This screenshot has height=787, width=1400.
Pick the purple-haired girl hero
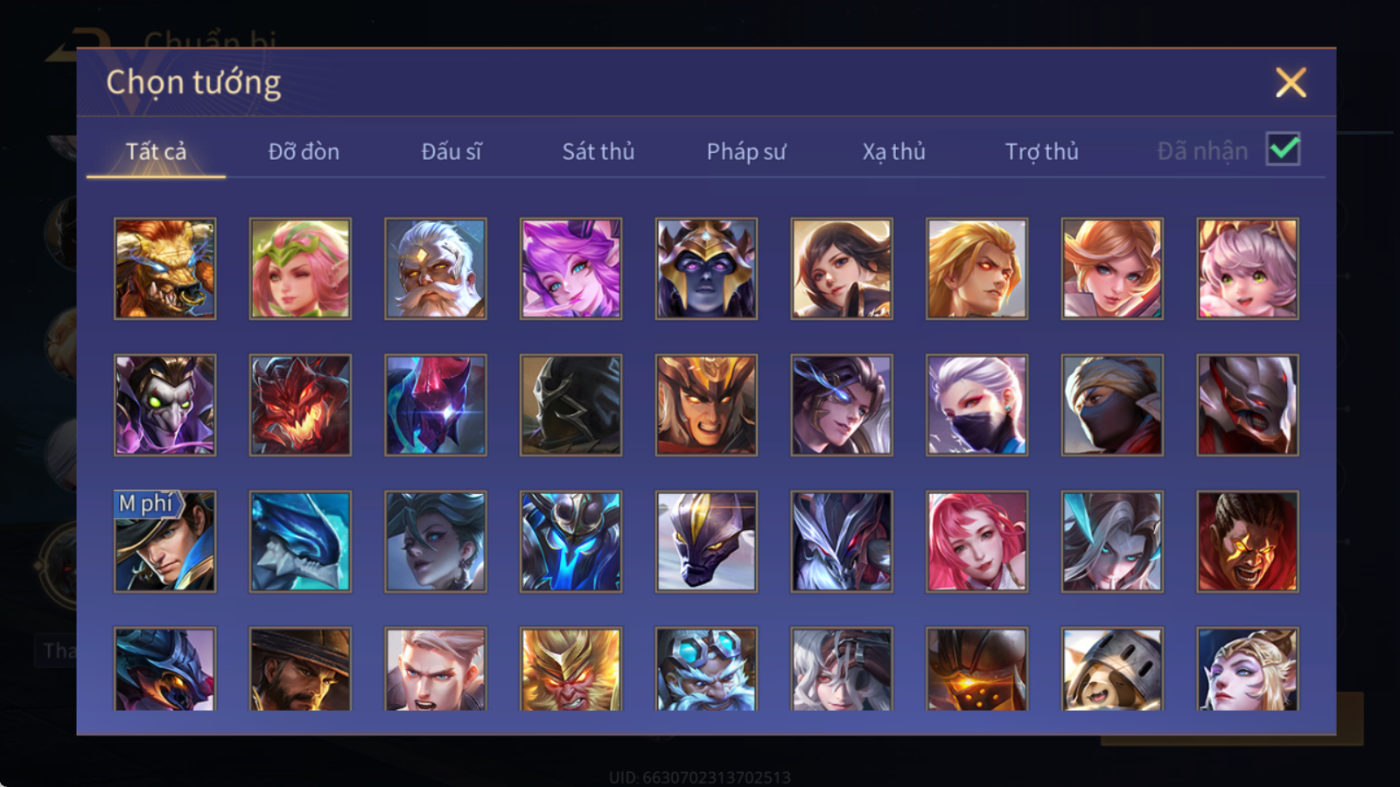(x=571, y=269)
